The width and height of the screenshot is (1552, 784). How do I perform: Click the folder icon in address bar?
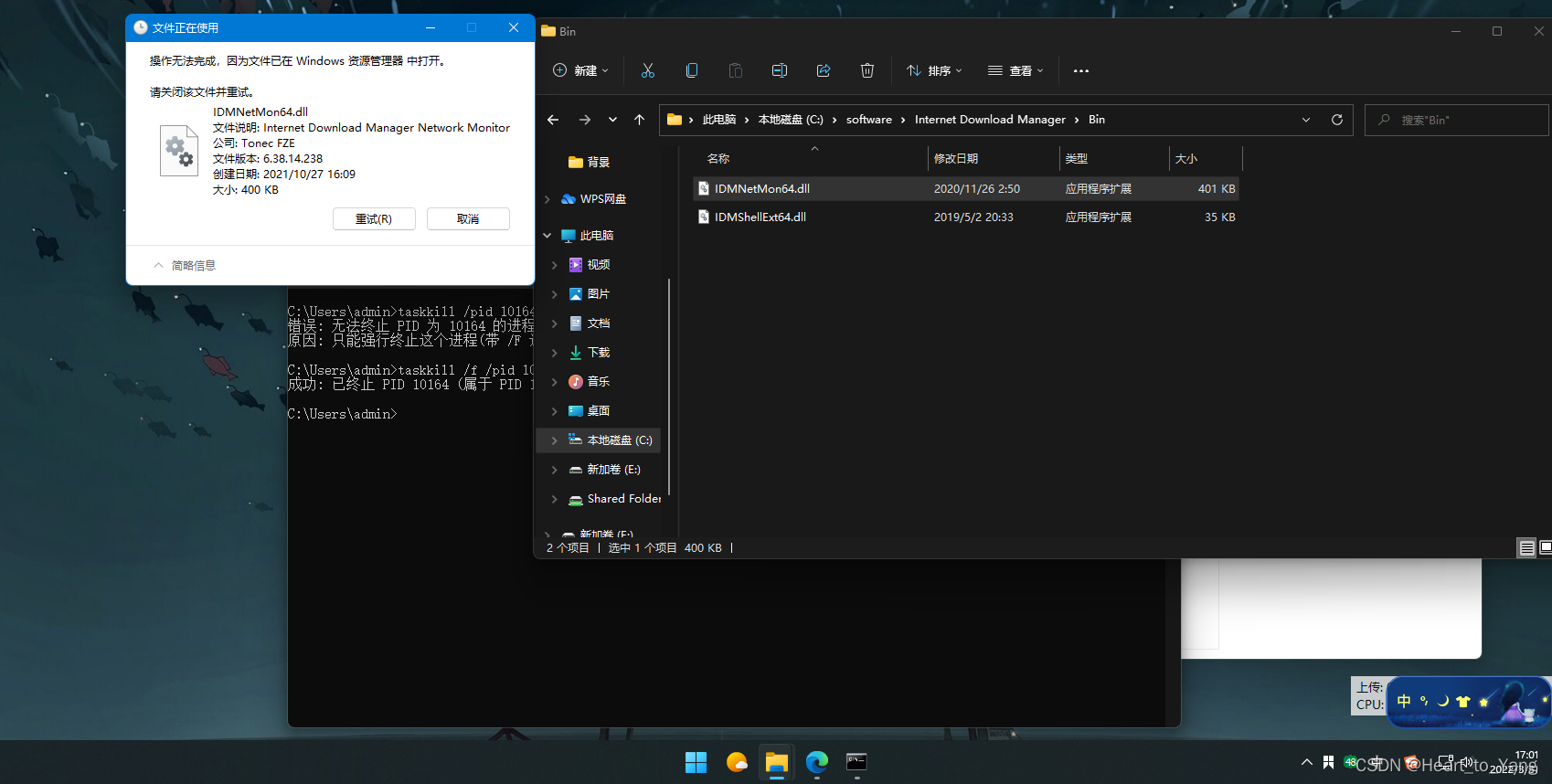(675, 120)
